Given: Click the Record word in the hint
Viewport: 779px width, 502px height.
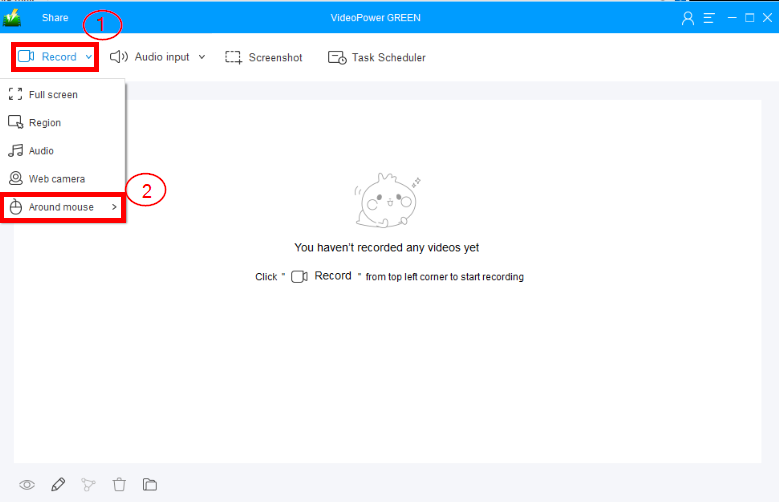Looking at the screenshot, I should 333,276.
